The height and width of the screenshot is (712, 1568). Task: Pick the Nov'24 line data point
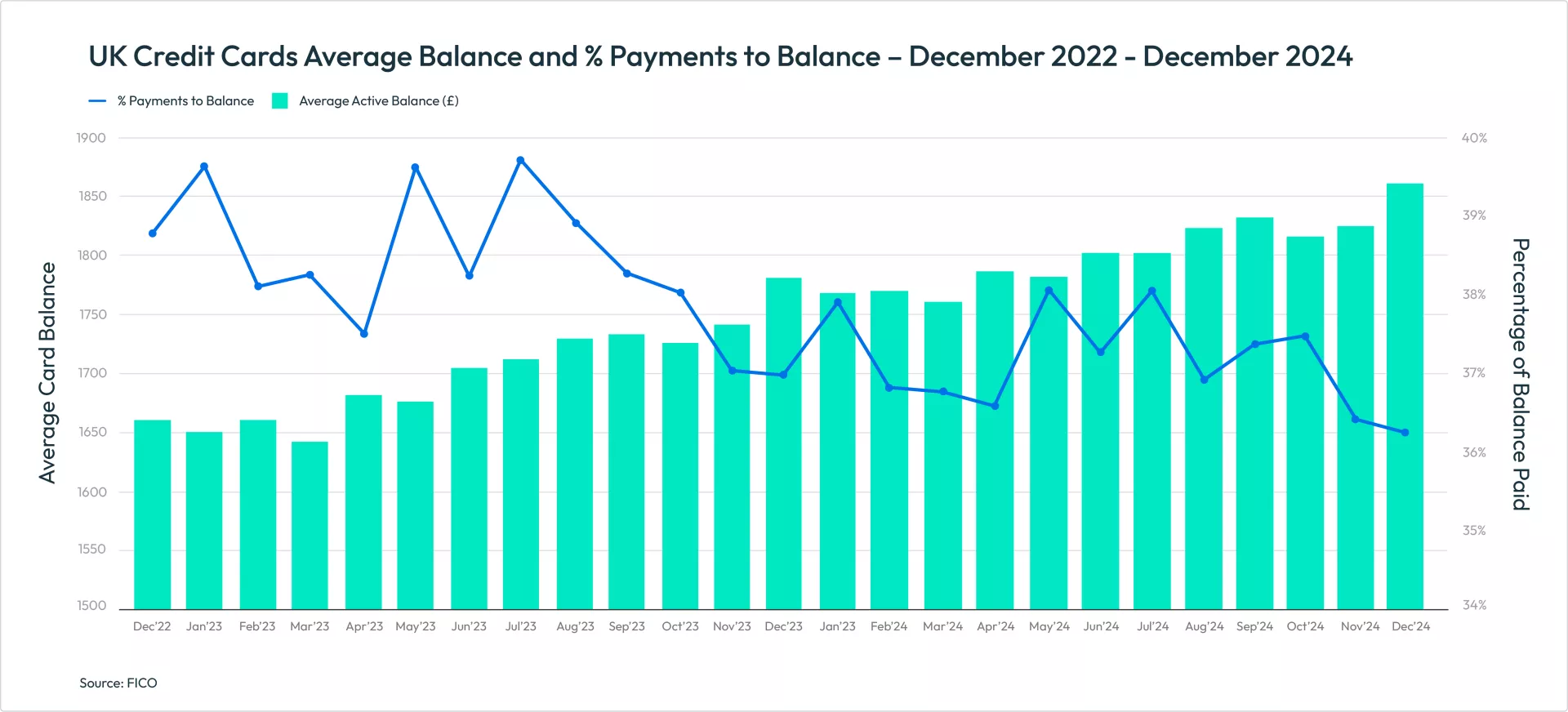pos(1356,420)
